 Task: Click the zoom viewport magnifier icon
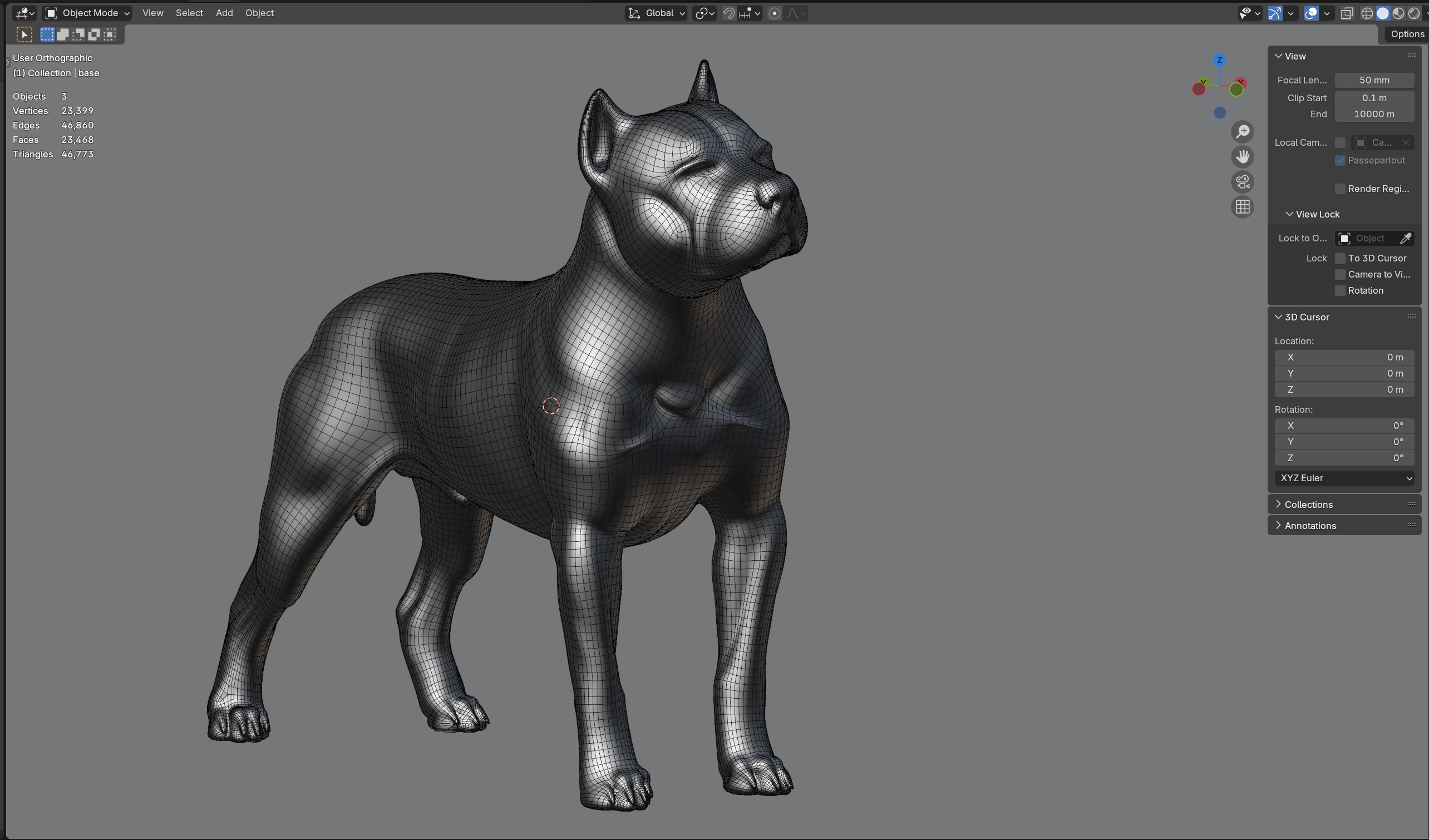[1243, 132]
